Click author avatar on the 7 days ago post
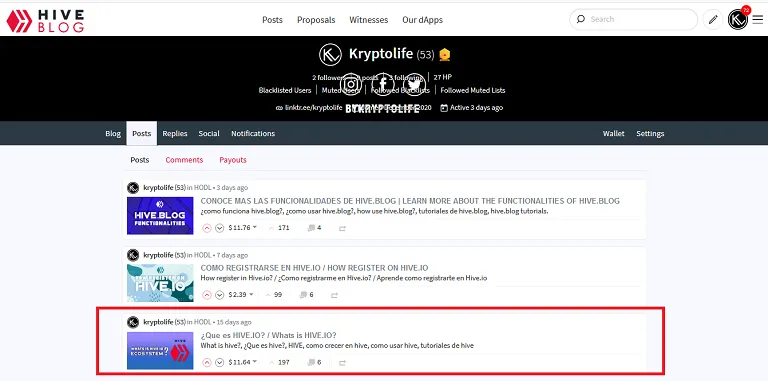Image resolution: width=768 pixels, height=381 pixels. pyautogui.click(x=133, y=255)
